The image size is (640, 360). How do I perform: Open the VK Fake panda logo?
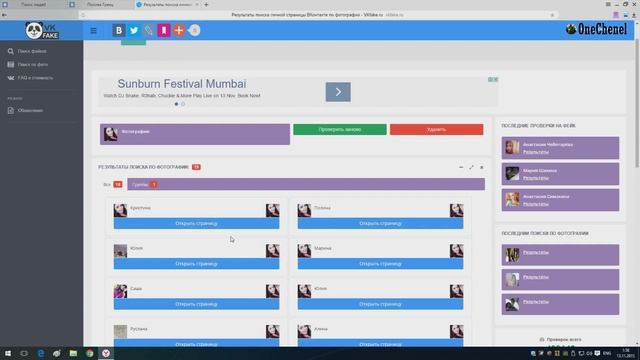(42, 31)
